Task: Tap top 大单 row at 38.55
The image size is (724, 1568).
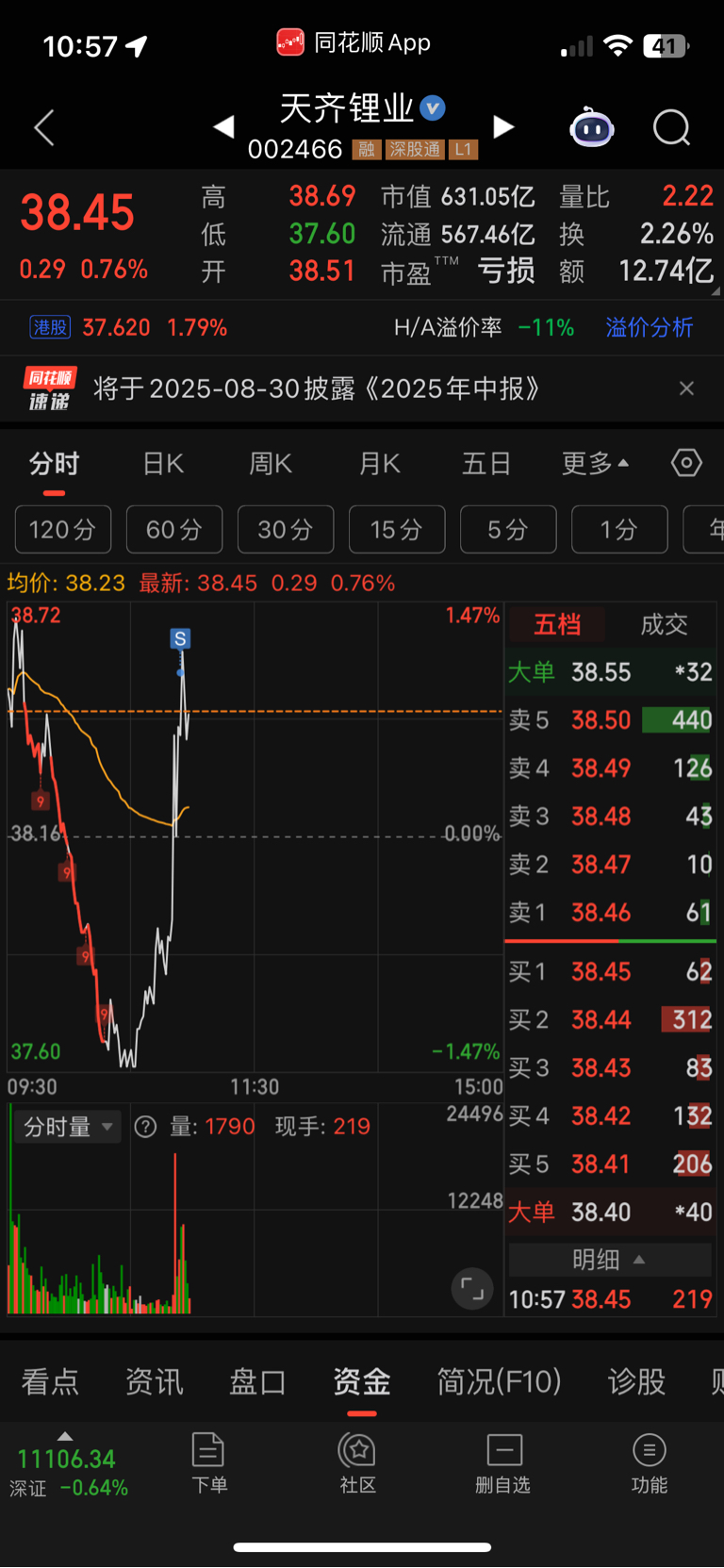Action: (611, 672)
